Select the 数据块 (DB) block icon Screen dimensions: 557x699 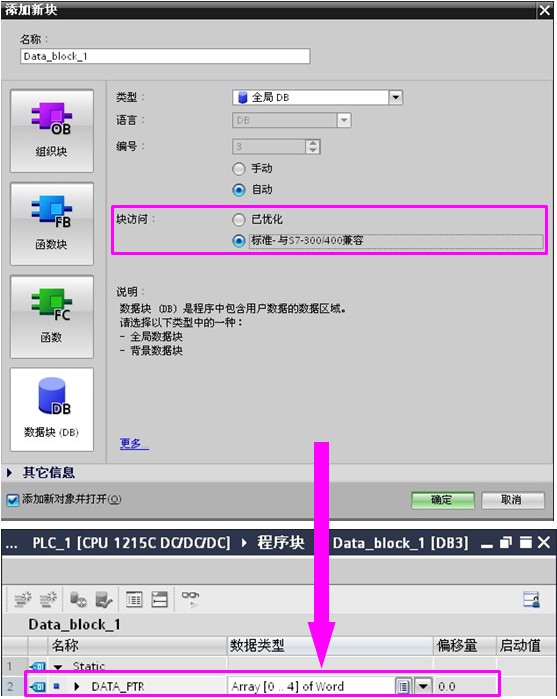(52, 409)
